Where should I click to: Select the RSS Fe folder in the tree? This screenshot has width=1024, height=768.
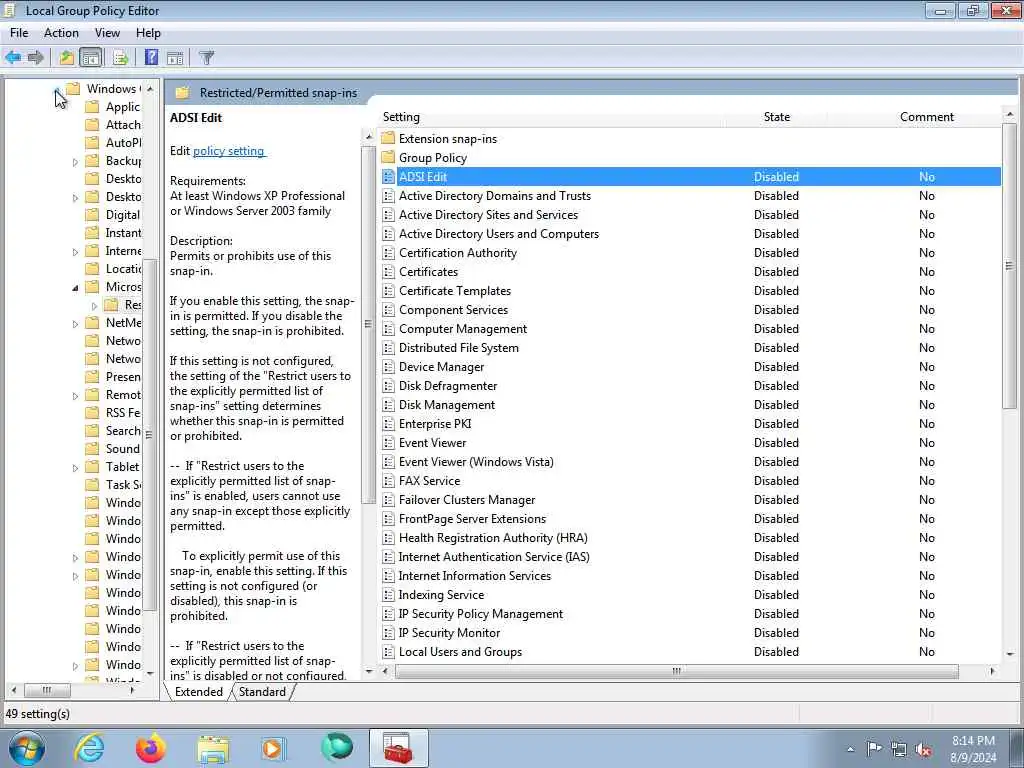122,413
